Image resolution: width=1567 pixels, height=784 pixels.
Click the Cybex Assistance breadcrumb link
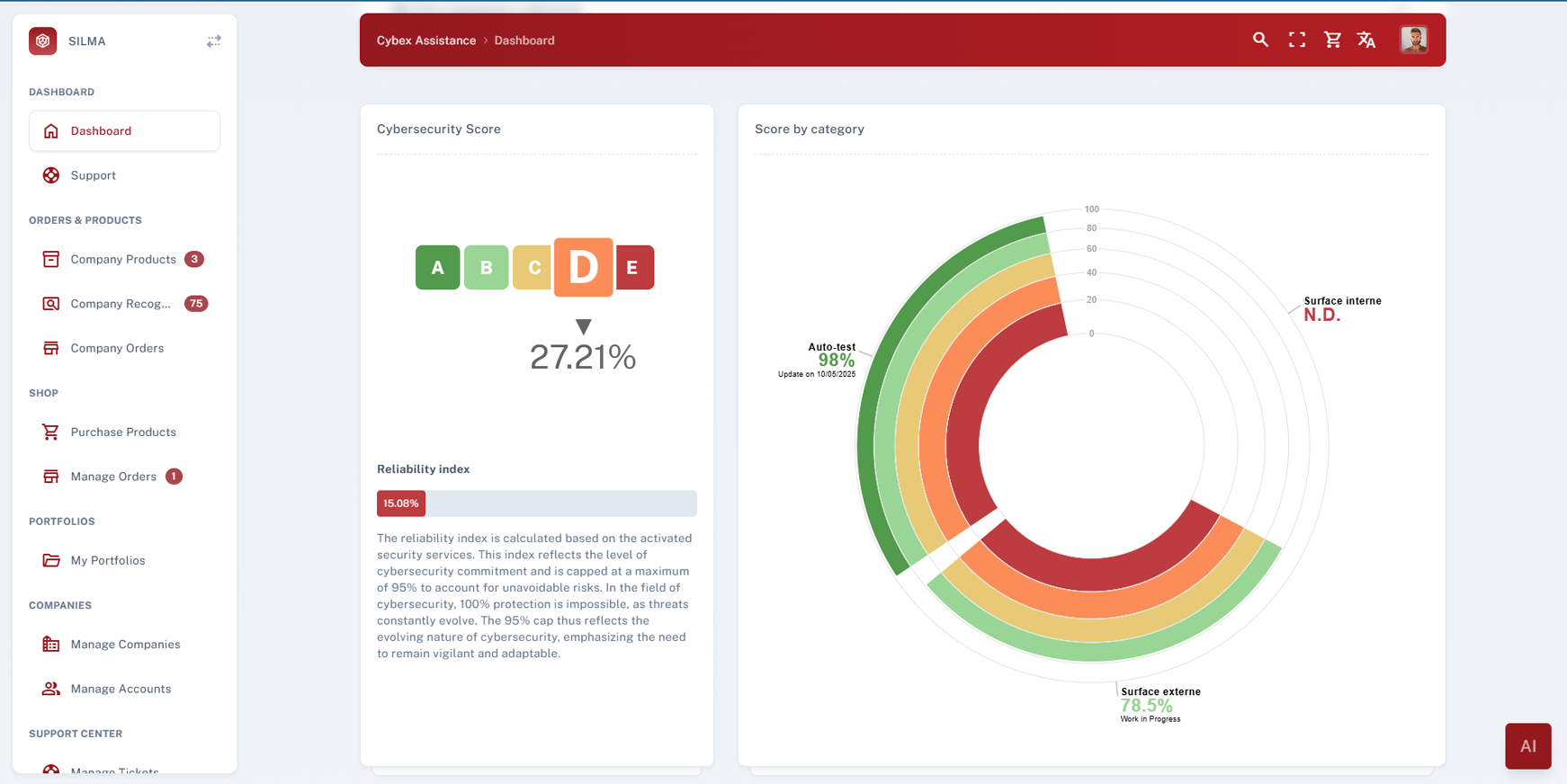click(425, 40)
